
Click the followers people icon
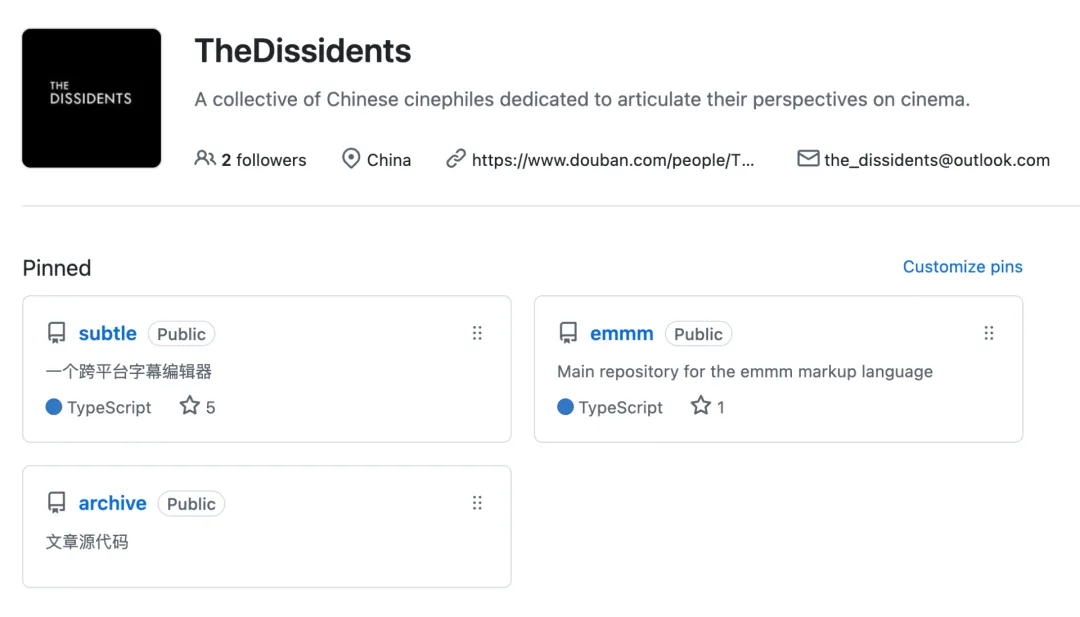click(x=205, y=158)
